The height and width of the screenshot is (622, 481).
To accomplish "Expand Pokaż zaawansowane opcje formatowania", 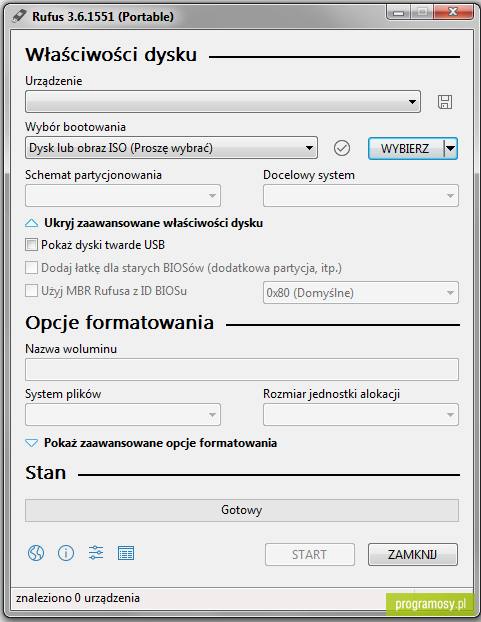I will [151, 443].
